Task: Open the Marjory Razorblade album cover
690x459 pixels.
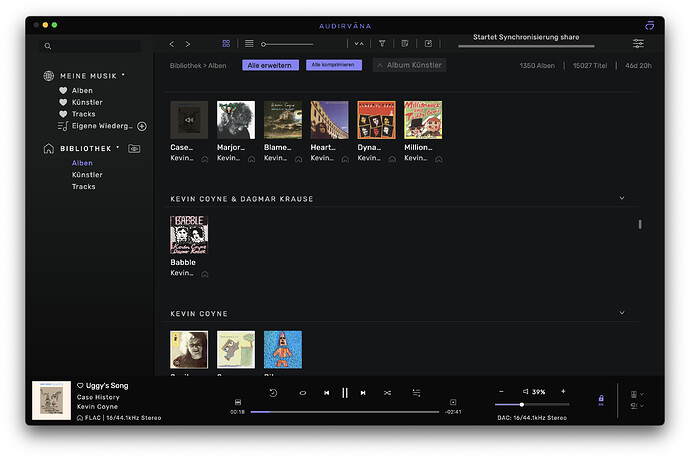Action: coord(236,120)
